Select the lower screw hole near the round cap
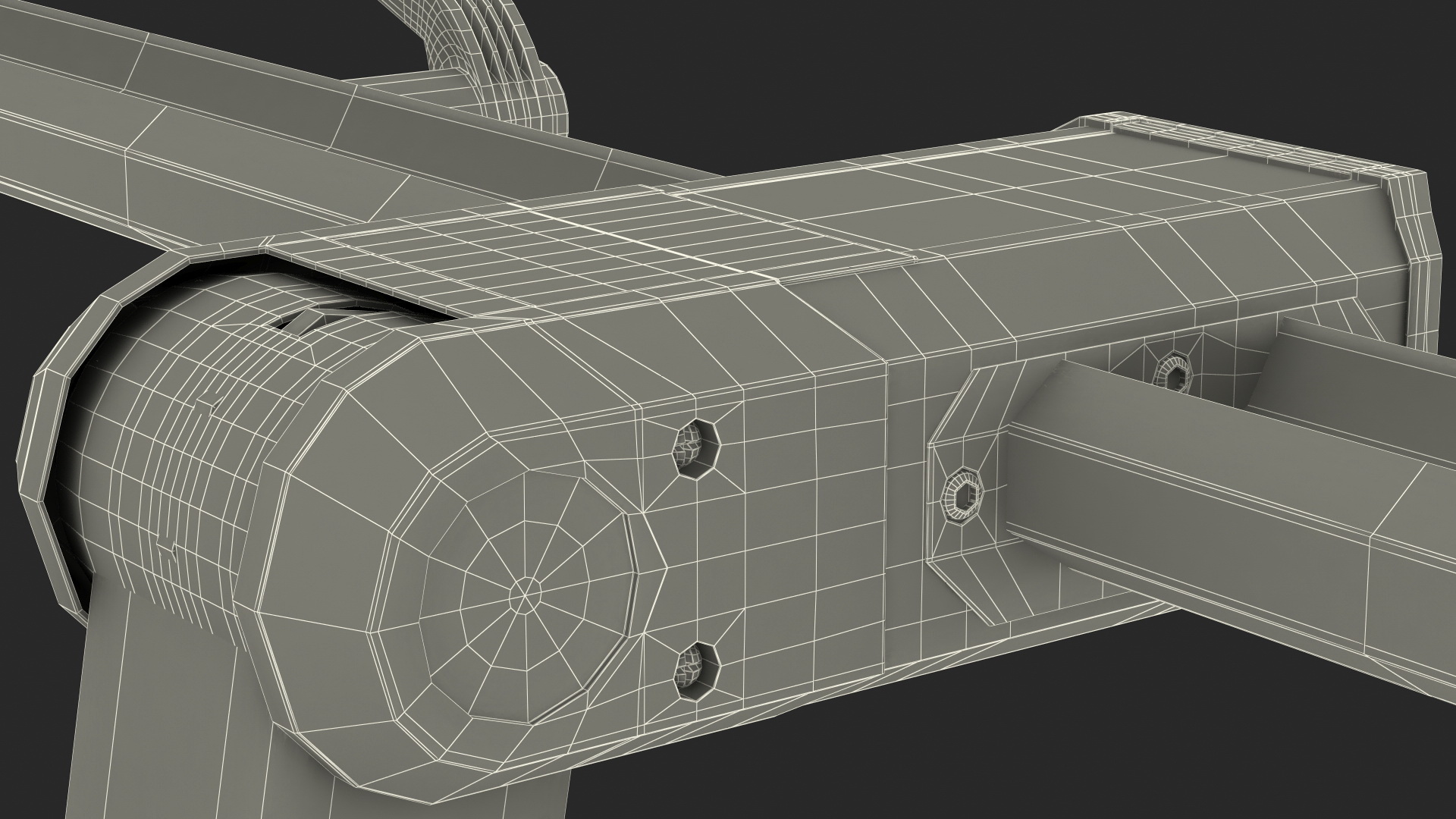 [x=697, y=672]
